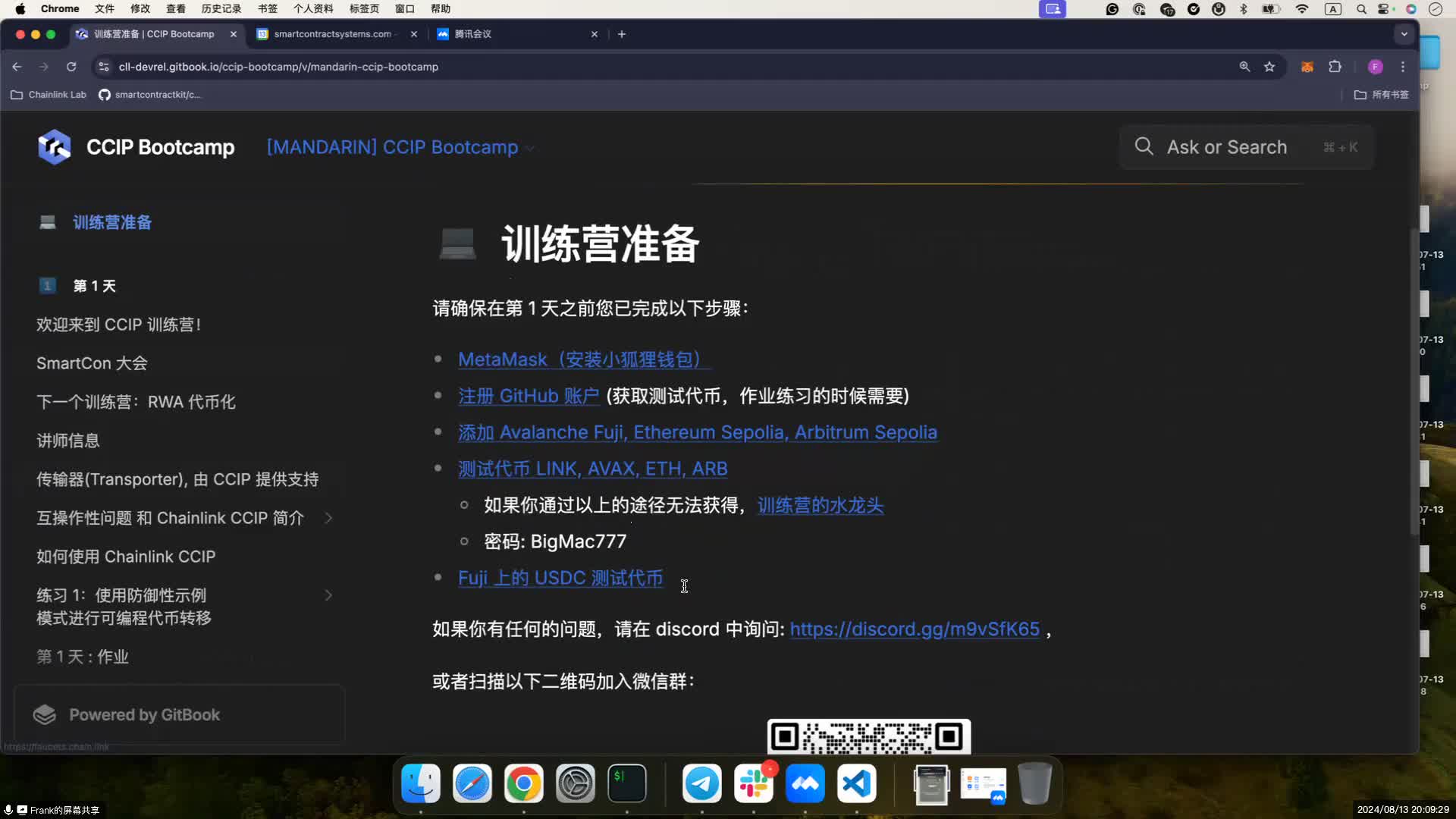Image resolution: width=1456 pixels, height=819 pixels.
Task: Click the browser back arrow
Action: 17,67
